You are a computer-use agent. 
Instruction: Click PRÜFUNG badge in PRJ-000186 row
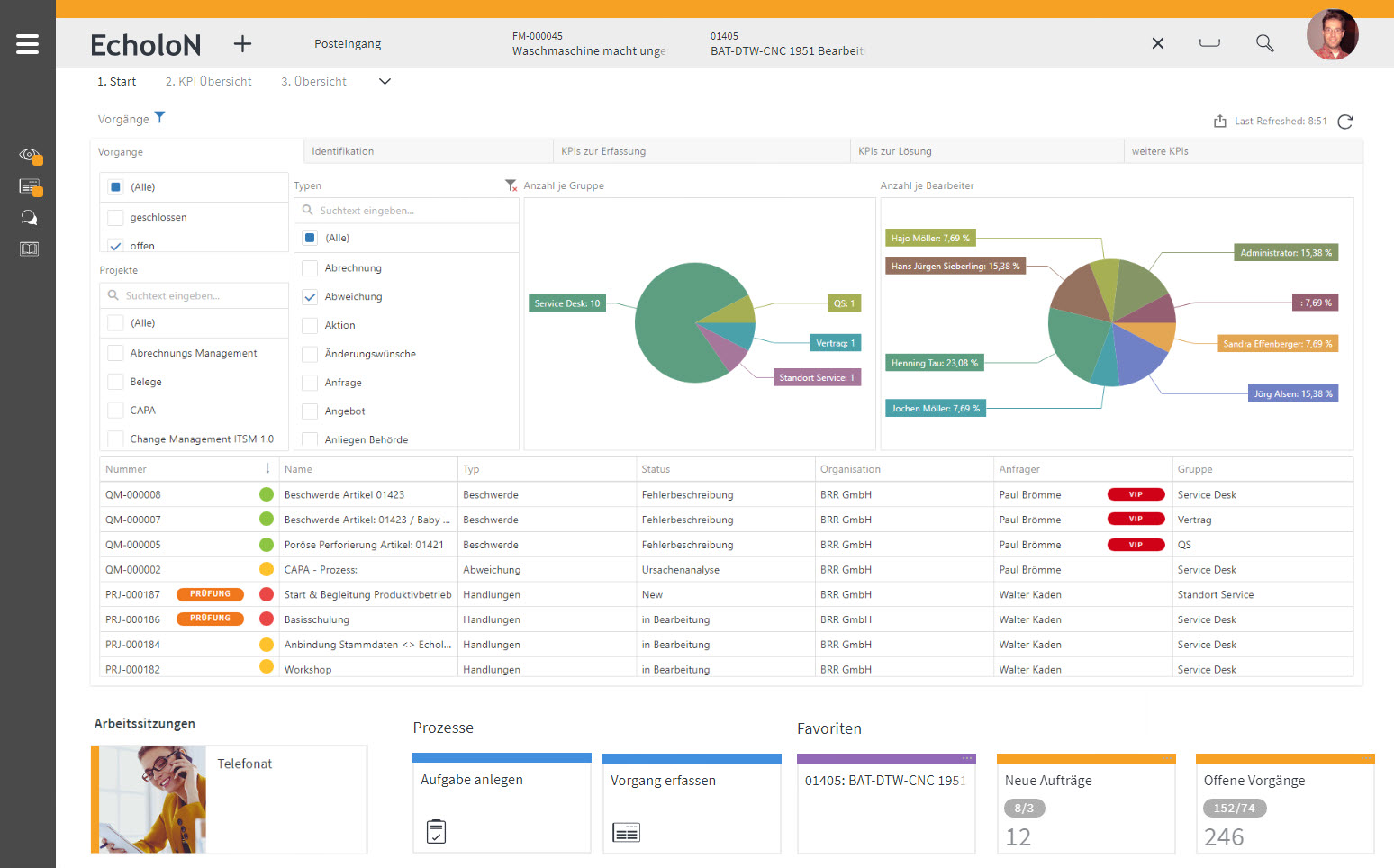point(210,619)
